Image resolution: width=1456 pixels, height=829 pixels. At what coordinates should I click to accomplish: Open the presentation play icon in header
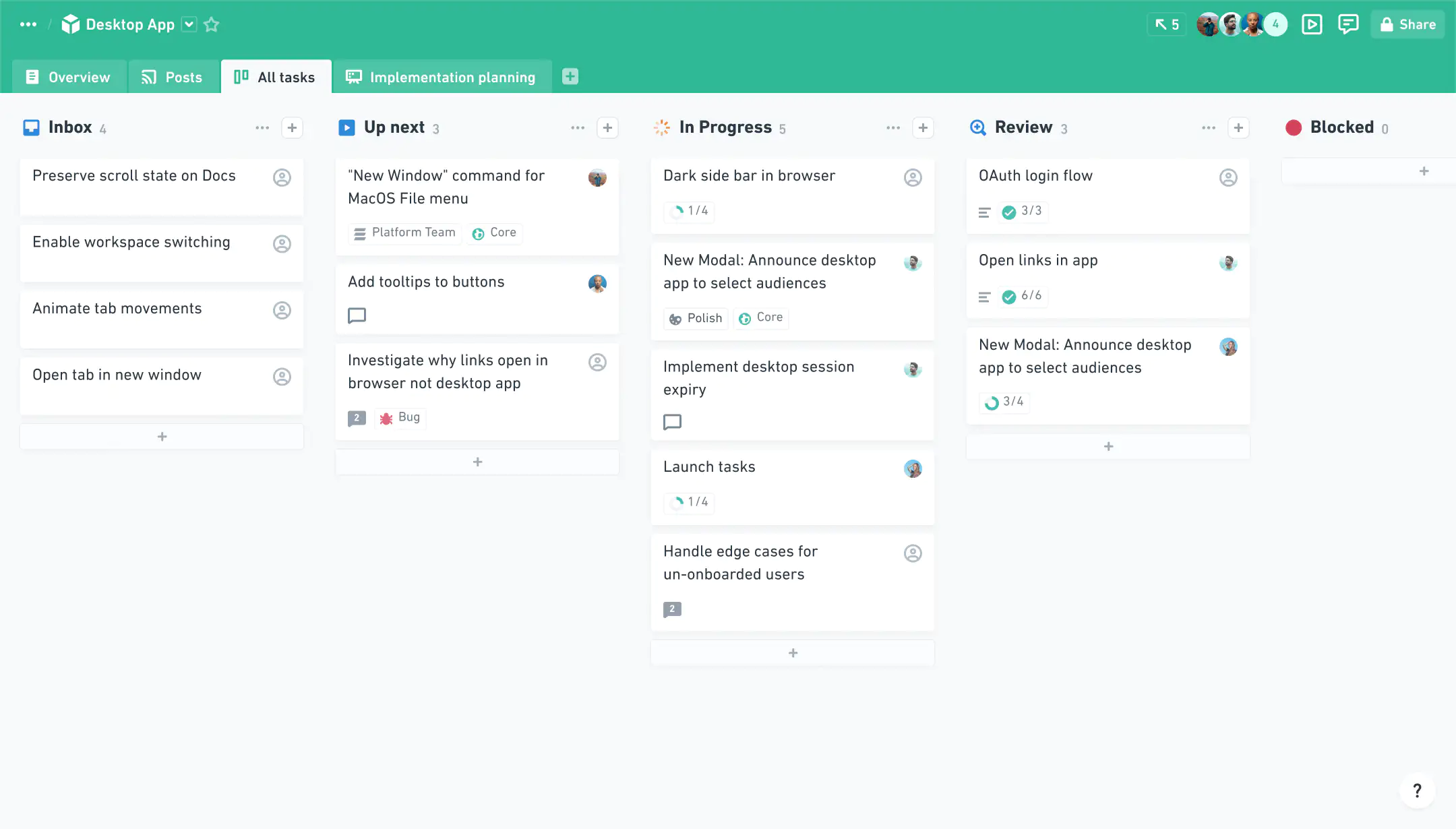tap(1311, 25)
